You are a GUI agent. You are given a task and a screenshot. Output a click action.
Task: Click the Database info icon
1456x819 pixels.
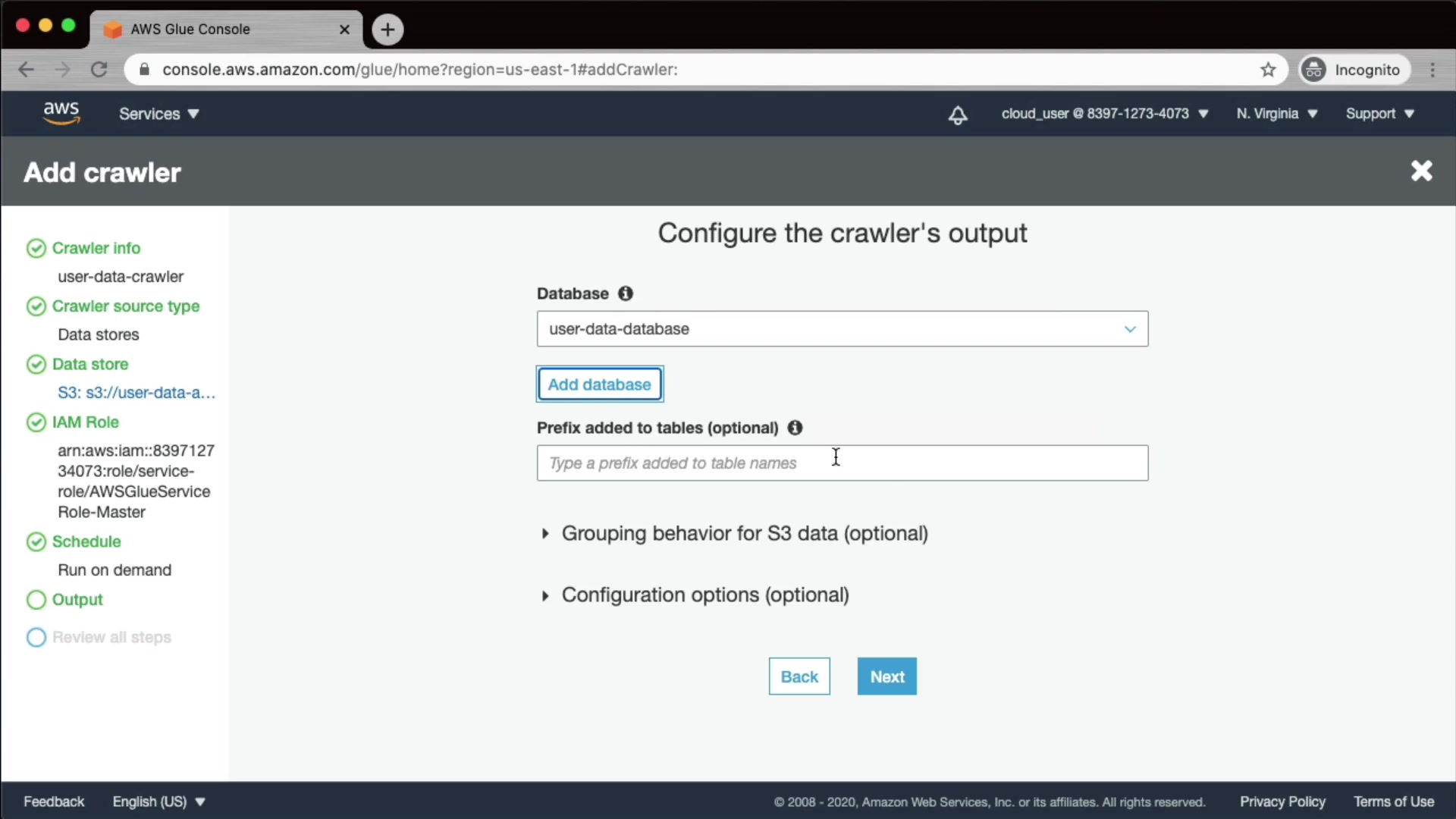tap(625, 293)
